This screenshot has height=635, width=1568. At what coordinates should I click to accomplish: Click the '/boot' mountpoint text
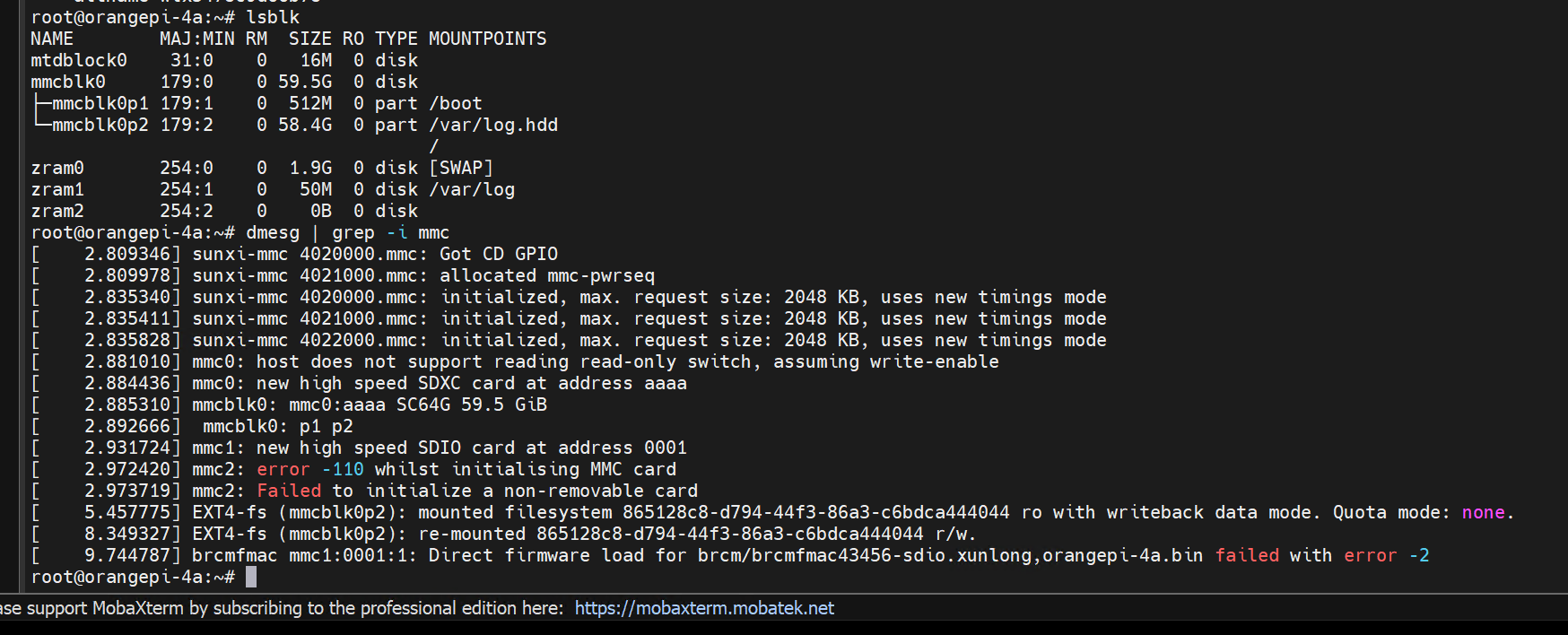tap(456, 103)
